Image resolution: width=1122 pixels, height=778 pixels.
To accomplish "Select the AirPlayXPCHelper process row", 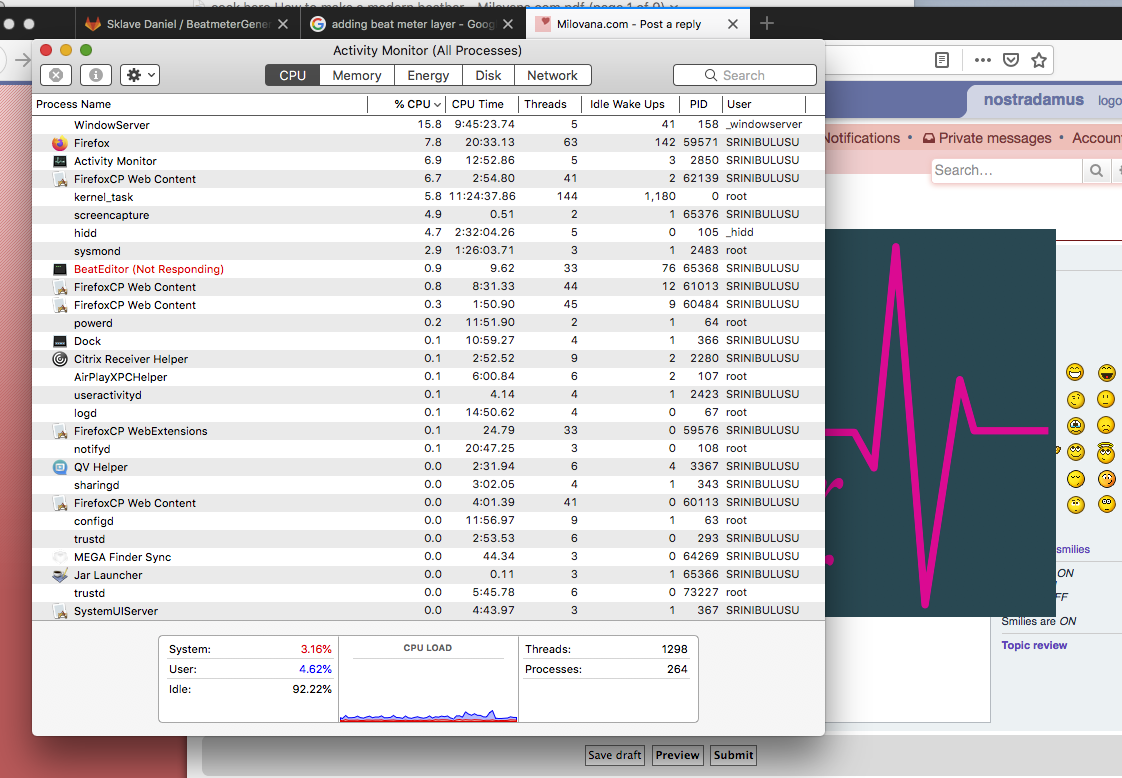I will point(428,376).
